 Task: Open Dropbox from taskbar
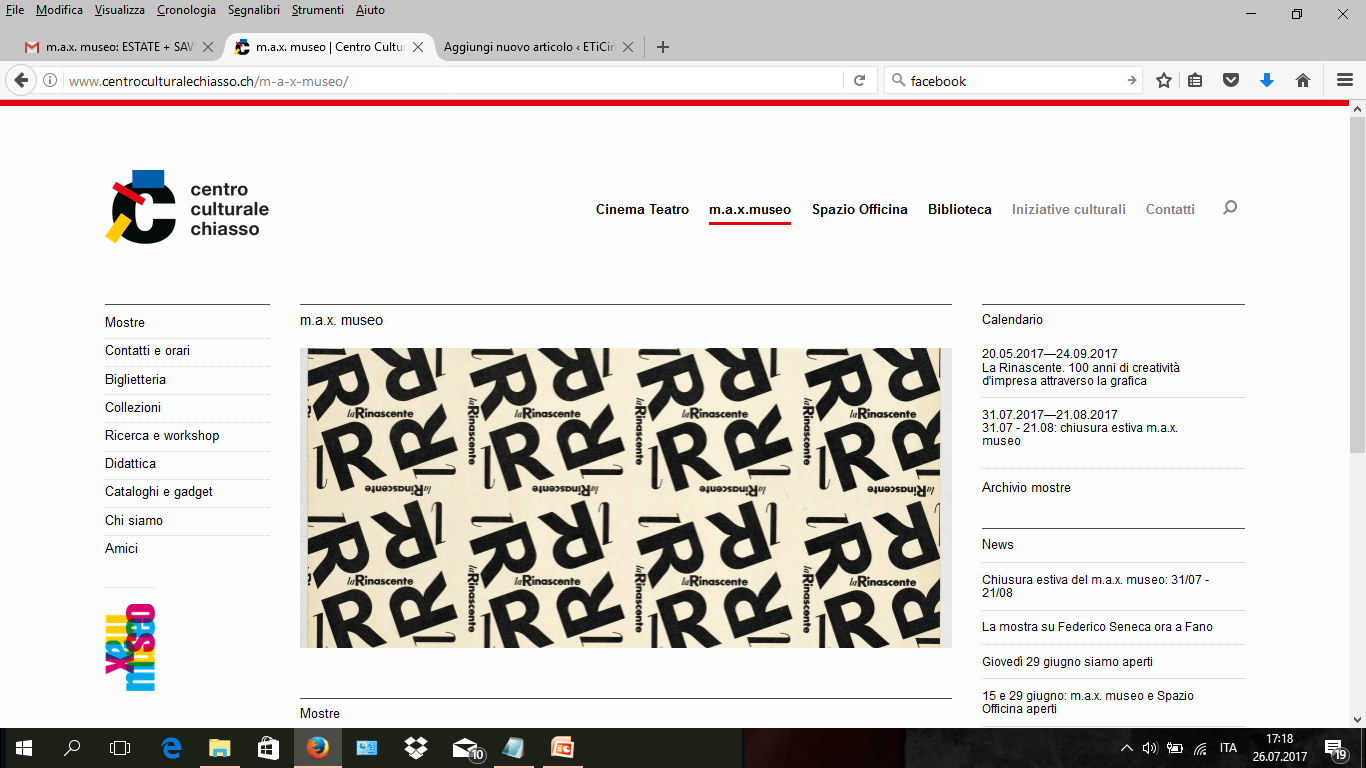click(416, 748)
